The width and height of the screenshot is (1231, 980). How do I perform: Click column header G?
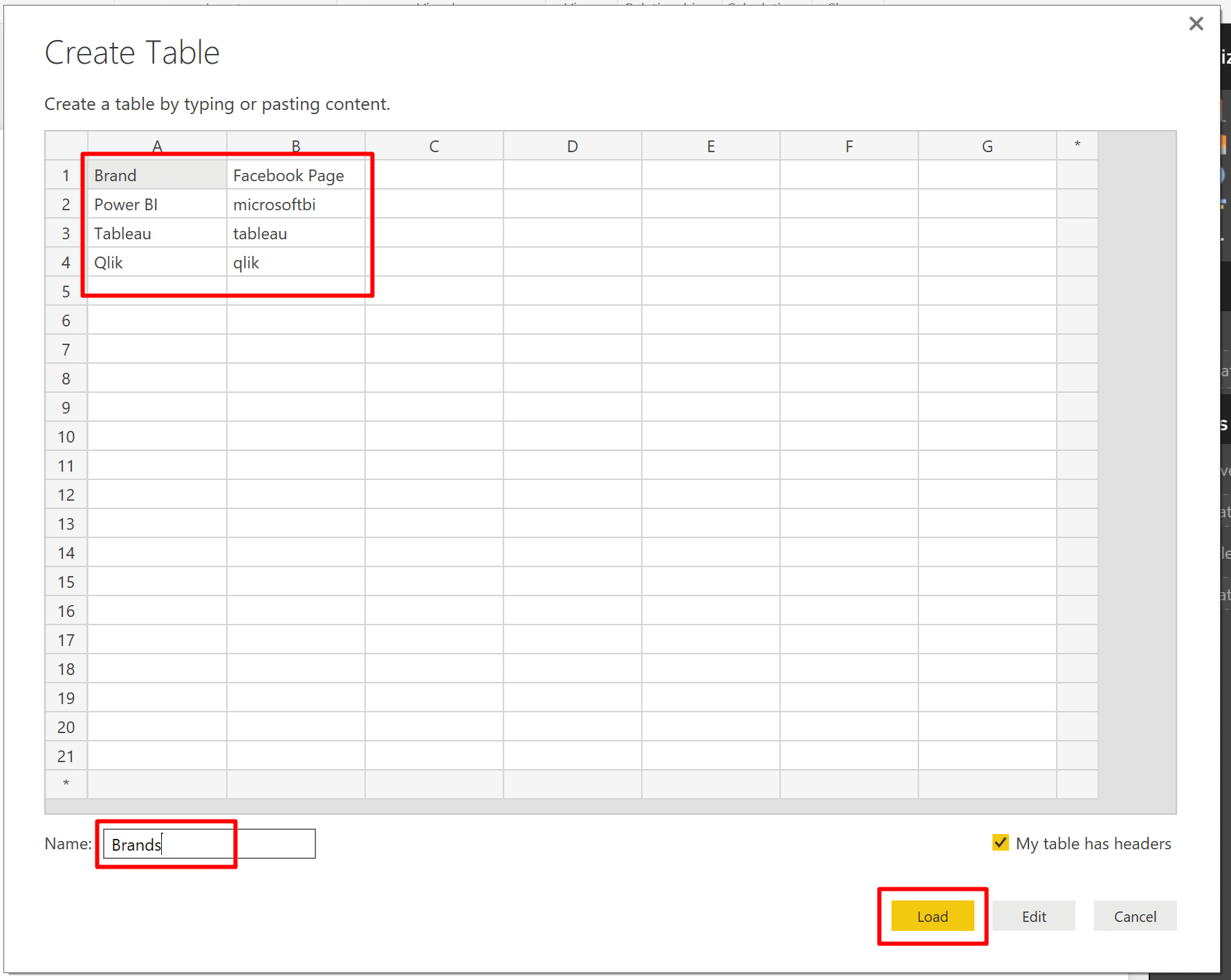coord(988,146)
